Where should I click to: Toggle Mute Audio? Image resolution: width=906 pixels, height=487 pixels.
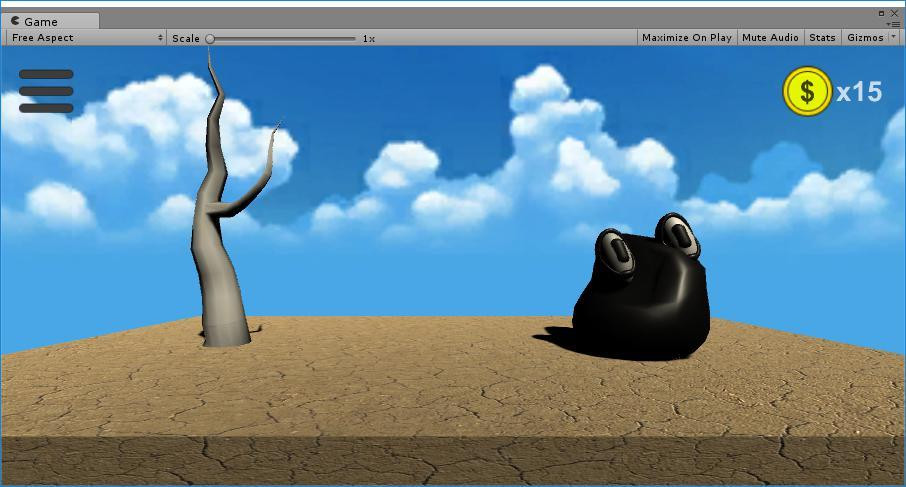click(x=770, y=38)
